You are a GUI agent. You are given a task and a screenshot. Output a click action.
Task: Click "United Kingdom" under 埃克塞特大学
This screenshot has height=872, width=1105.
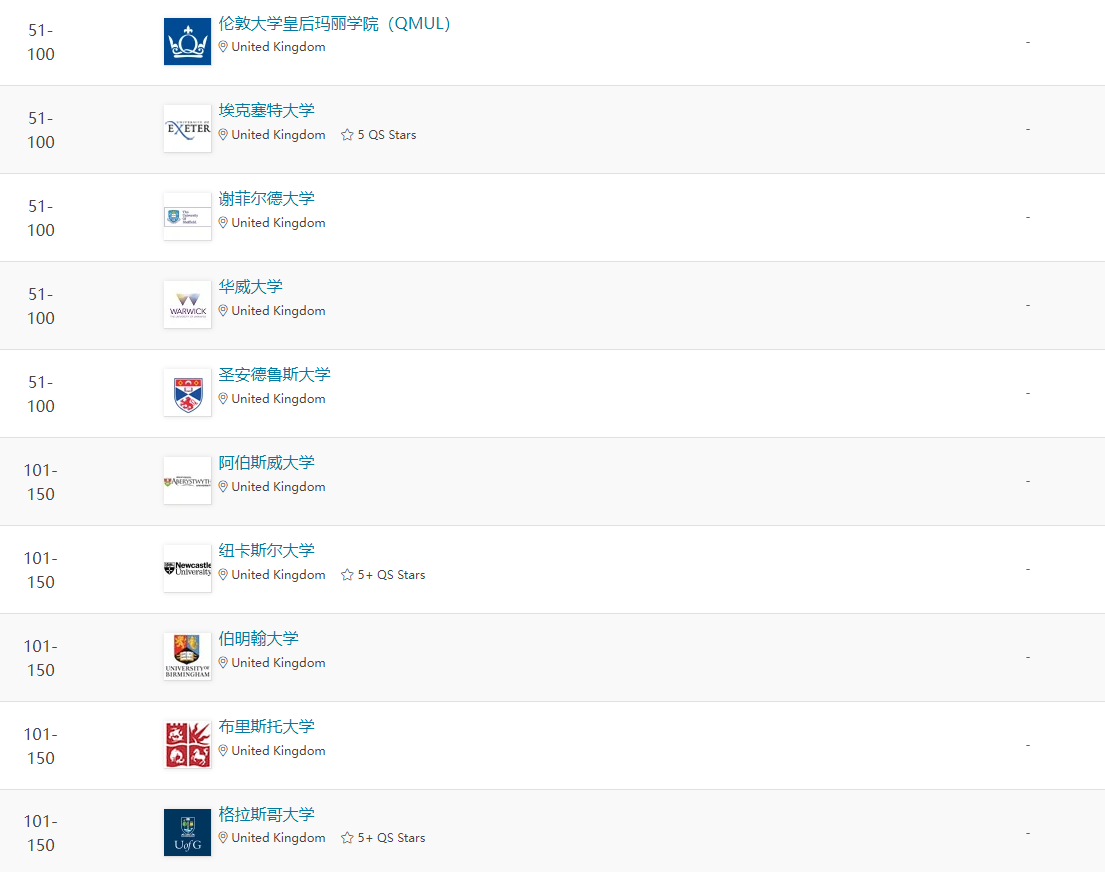[278, 135]
